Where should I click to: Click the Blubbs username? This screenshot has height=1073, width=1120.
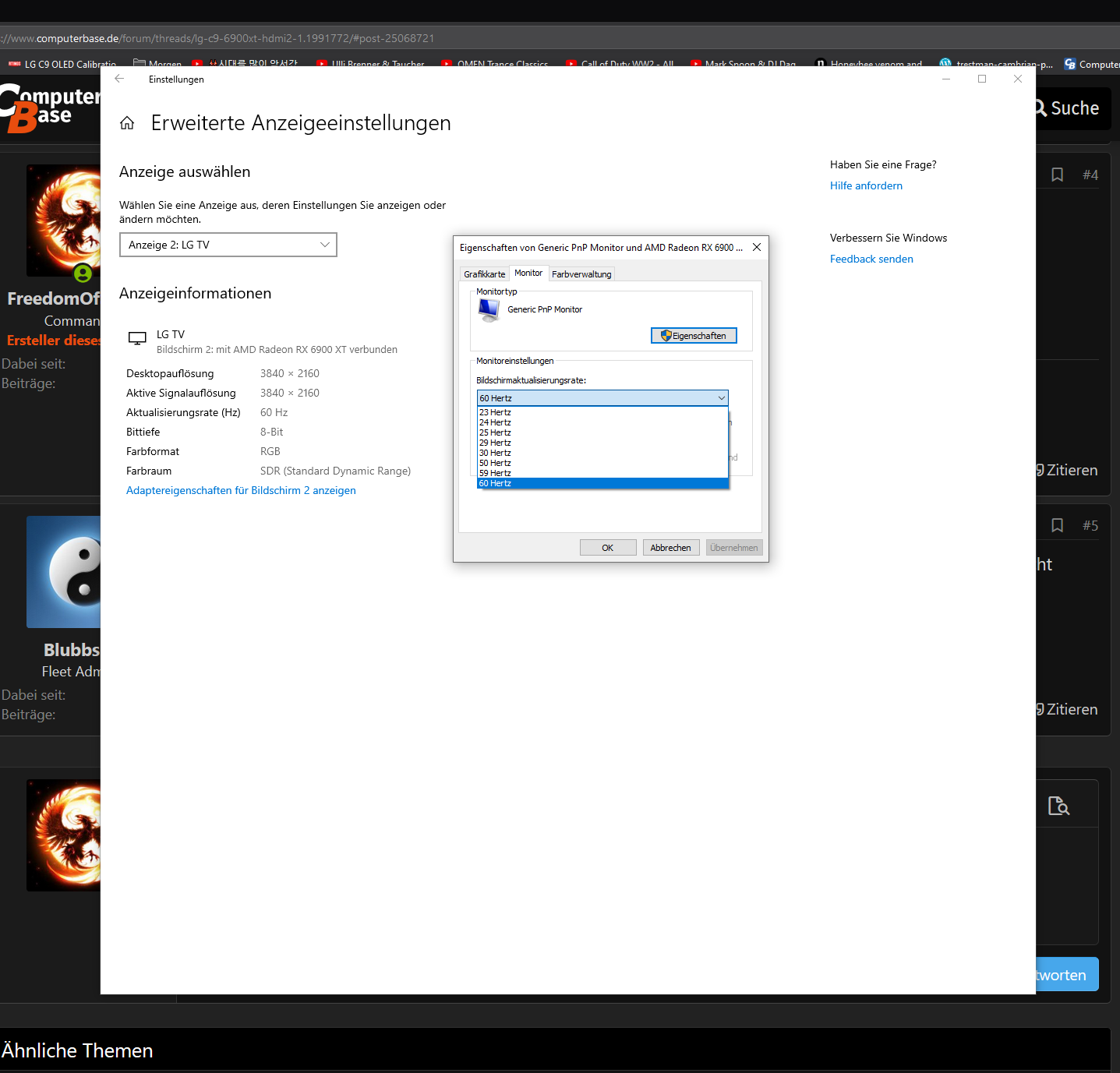tap(72, 650)
